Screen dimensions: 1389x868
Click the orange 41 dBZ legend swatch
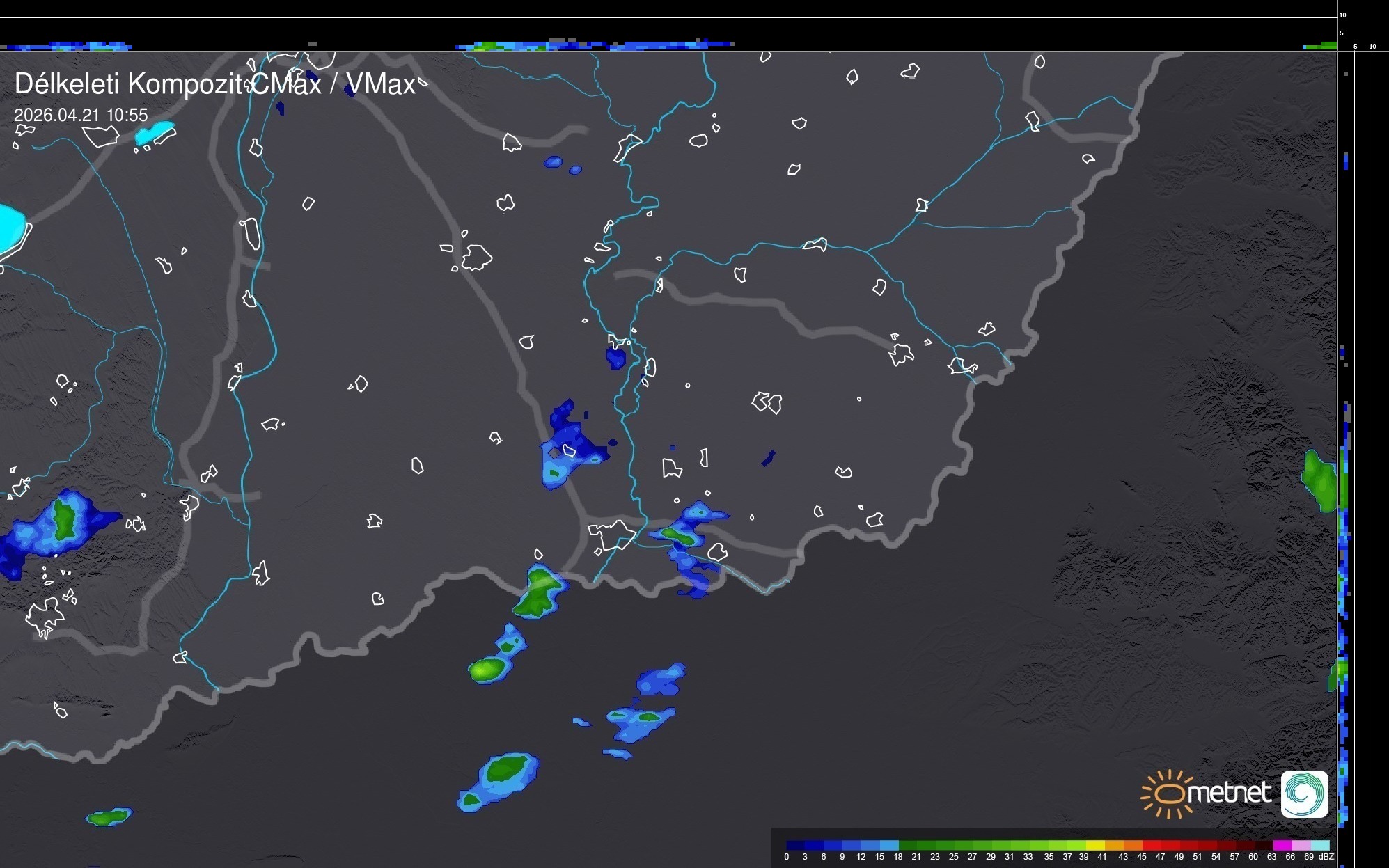pyautogui.click(x=1113, y=845)
